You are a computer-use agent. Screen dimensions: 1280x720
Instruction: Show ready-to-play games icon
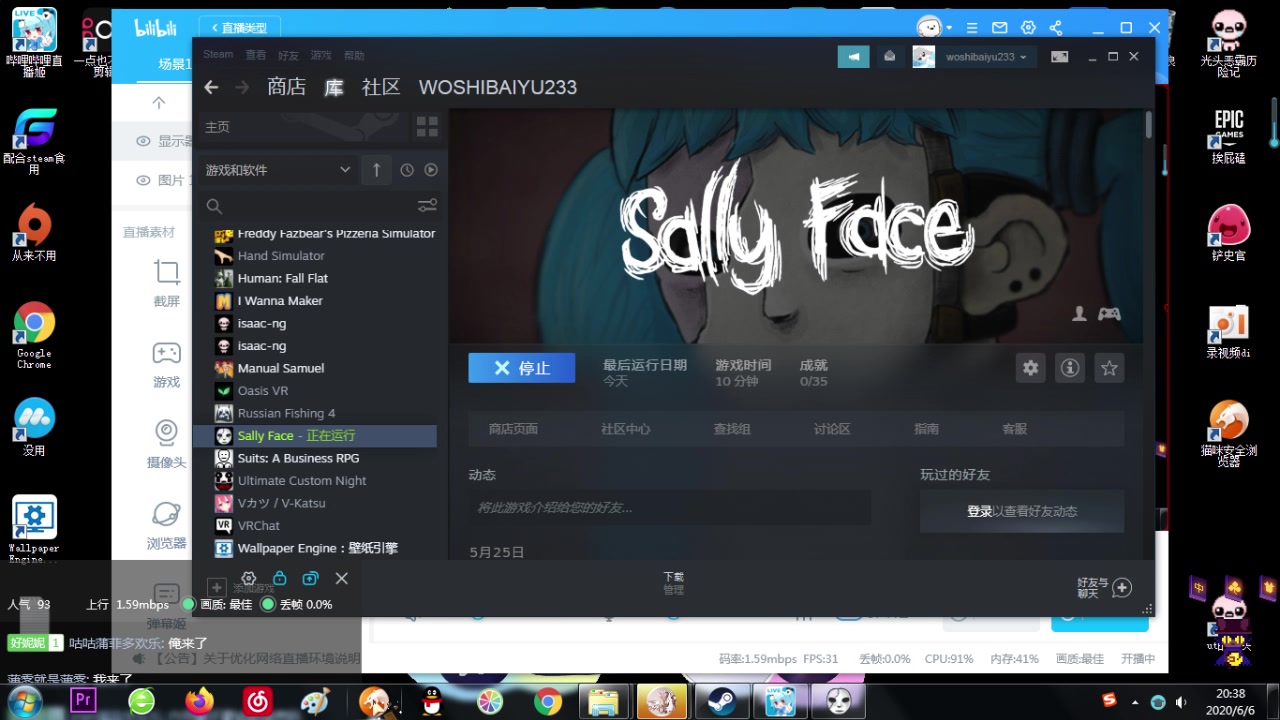pos(431,170)
